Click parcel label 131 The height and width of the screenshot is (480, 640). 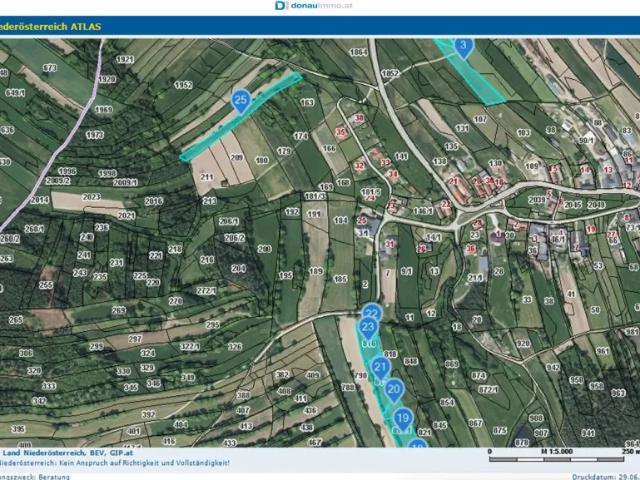coord(462,129)
